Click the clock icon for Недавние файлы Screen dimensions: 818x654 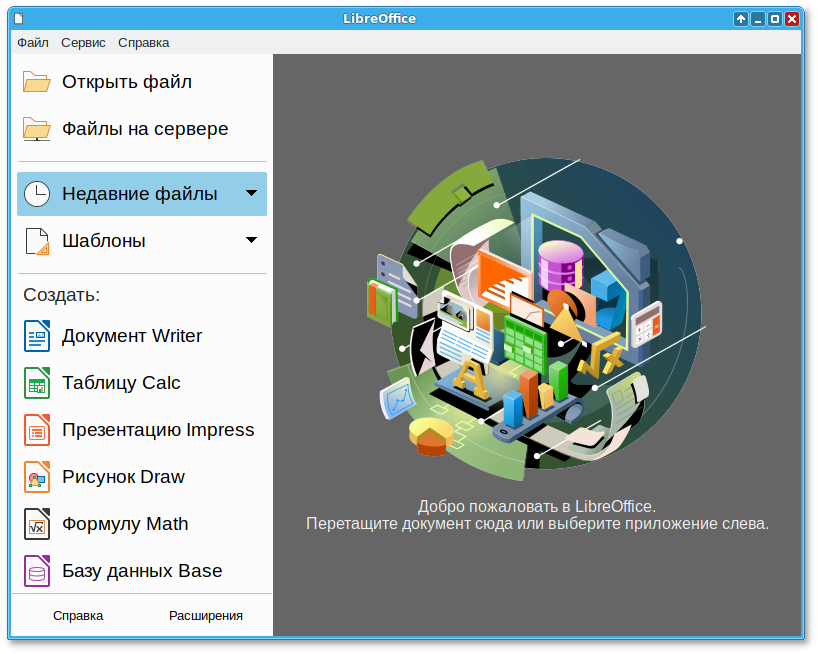coord(37,194)
